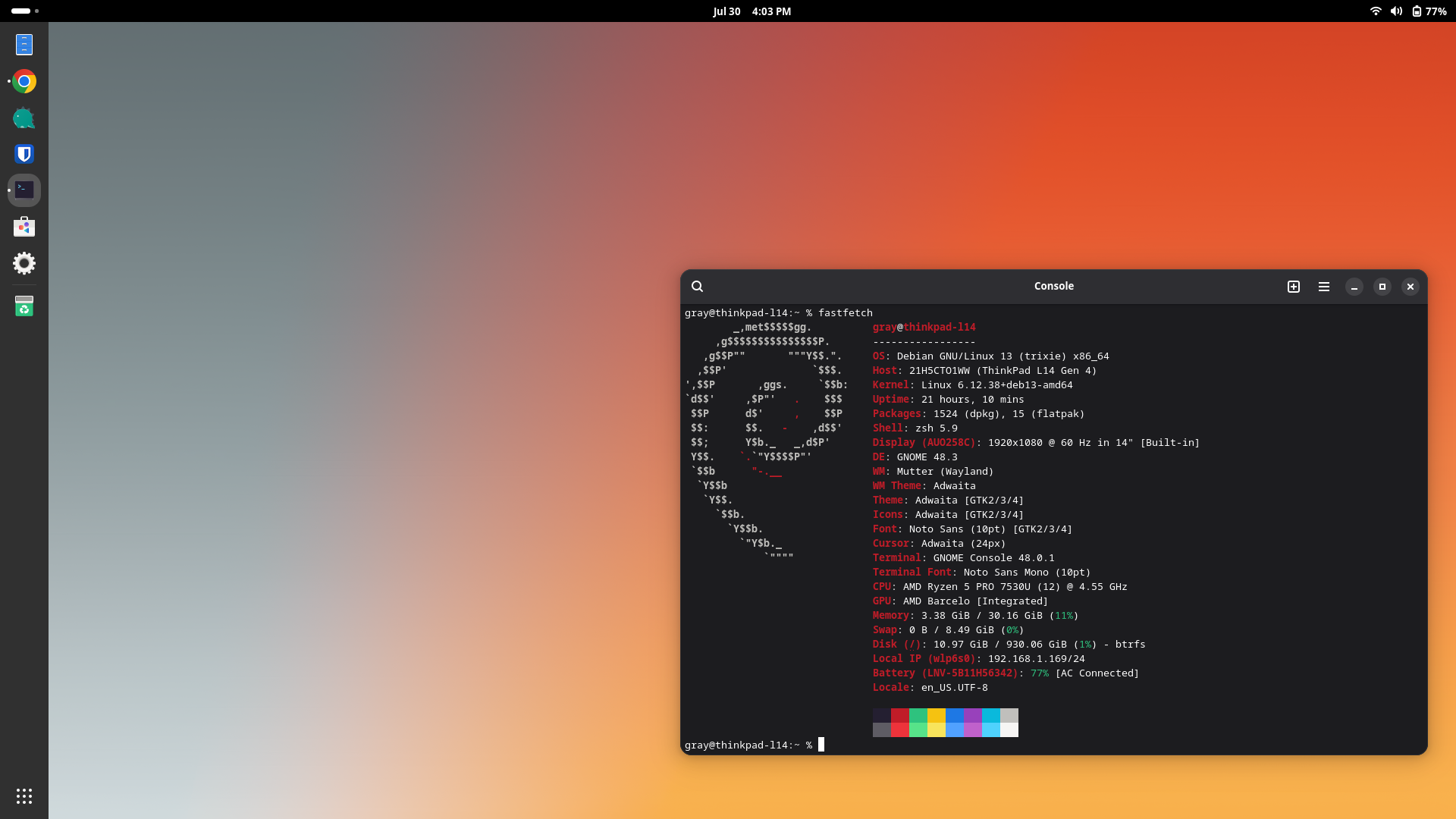Click the 'fastfetch' command text

coord(846,312)
